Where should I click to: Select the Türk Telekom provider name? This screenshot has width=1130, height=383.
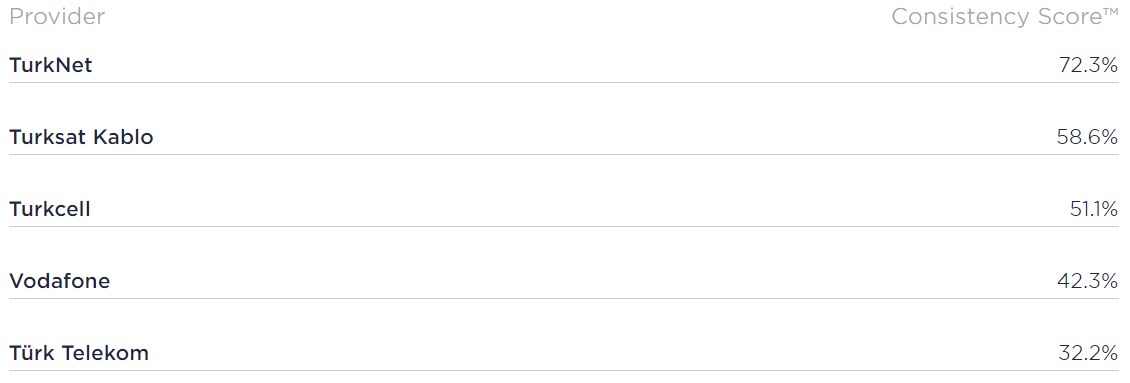[x=79, y=353]
